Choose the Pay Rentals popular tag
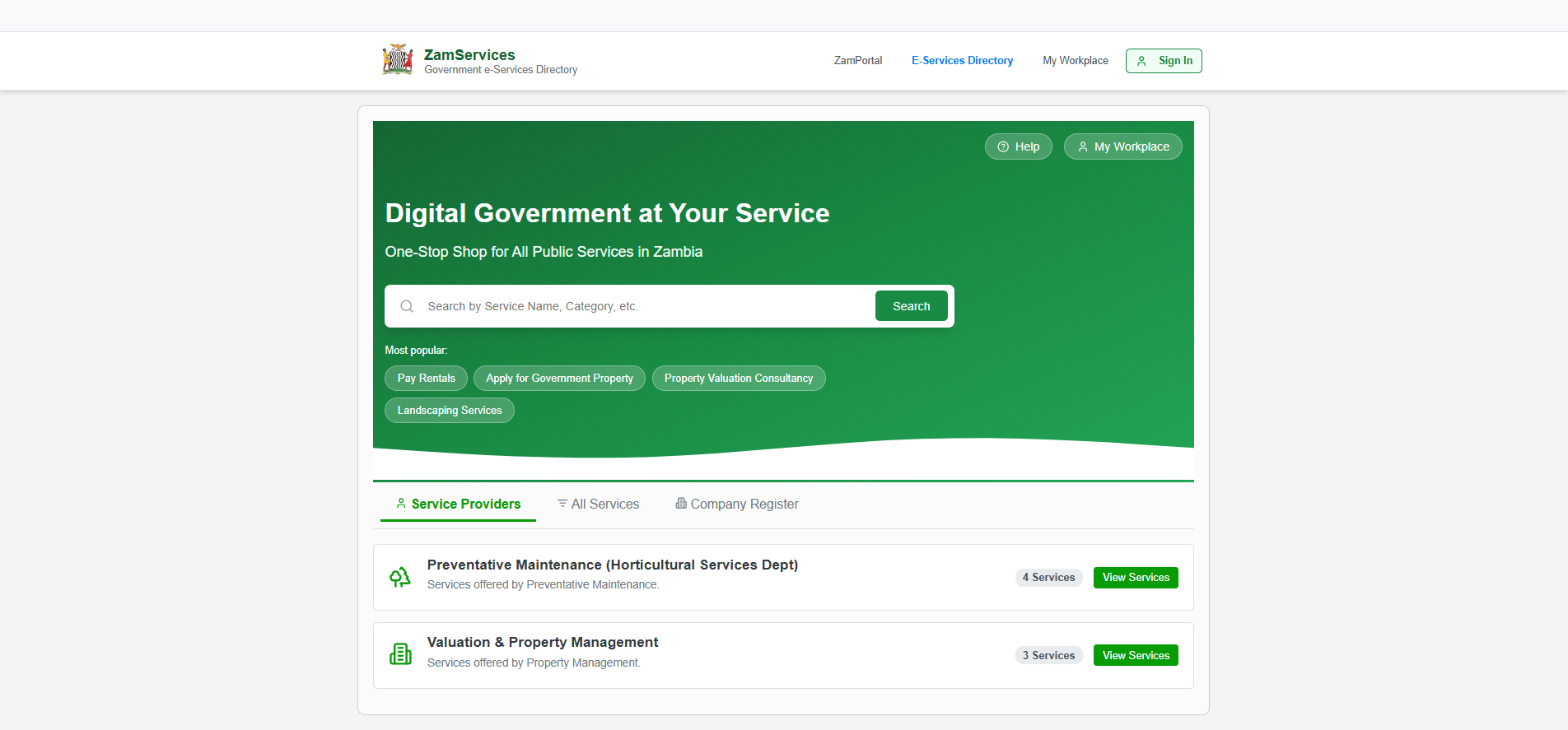Image resolution: width=1568 pixels, height=730 pixels. click(x=426, y=379)
